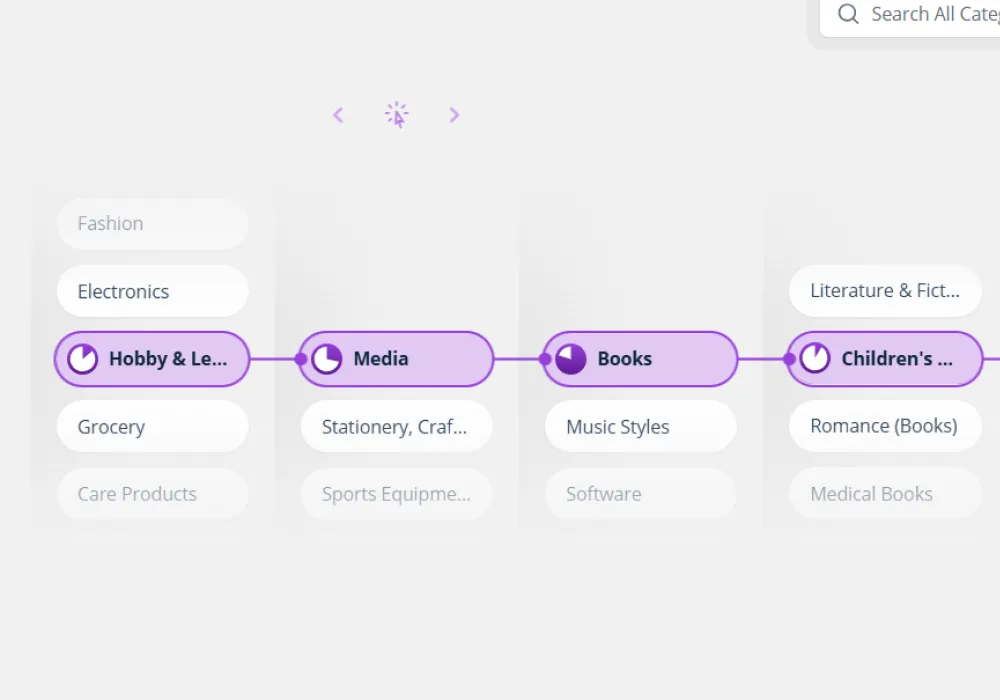The width and height of the screenshot is (1000, 700).
Task: Click the pie chart icon on Hobby & Leisure
Action: [83, 359]
